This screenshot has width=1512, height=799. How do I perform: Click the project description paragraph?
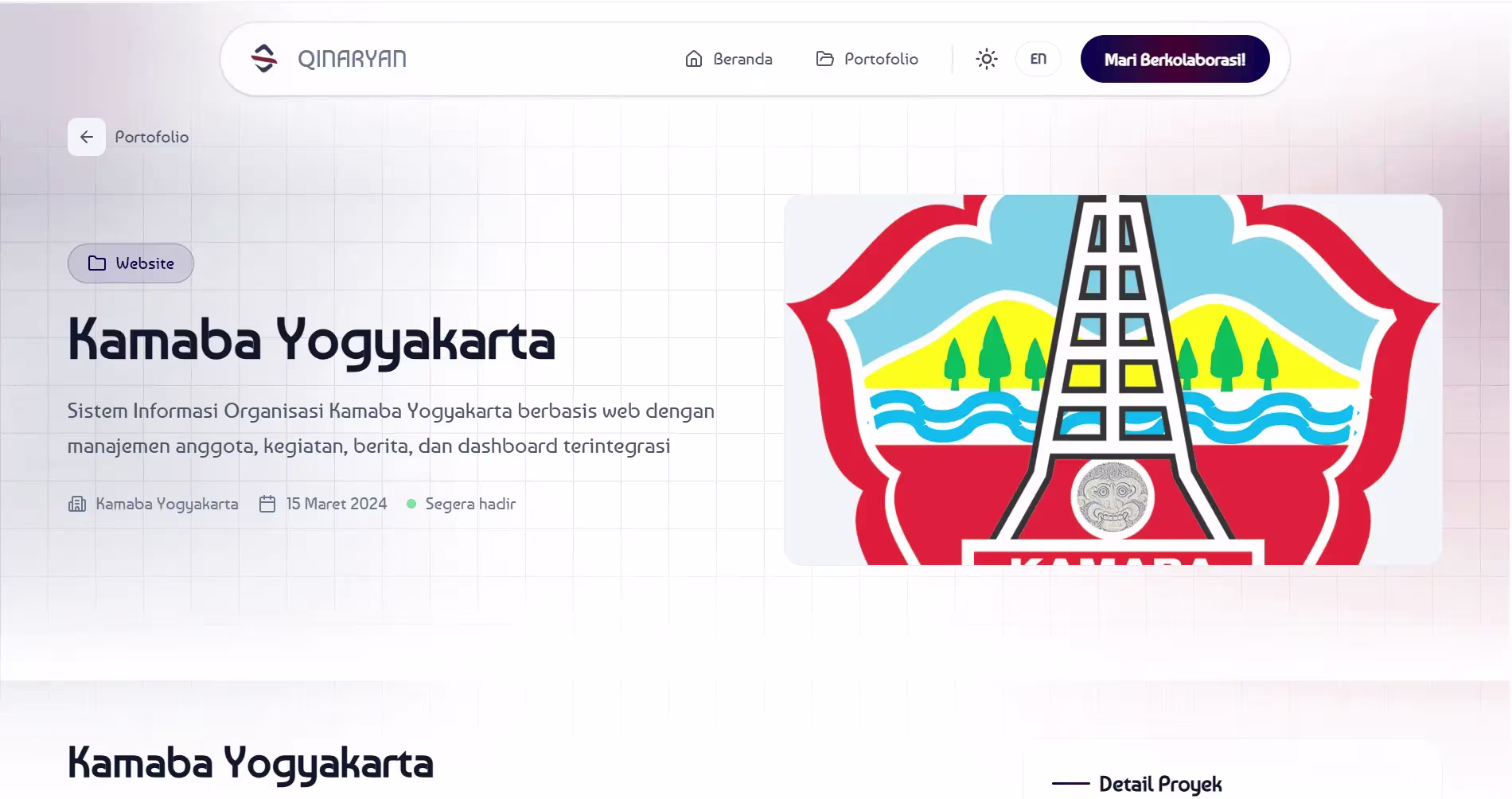point(391,428)
